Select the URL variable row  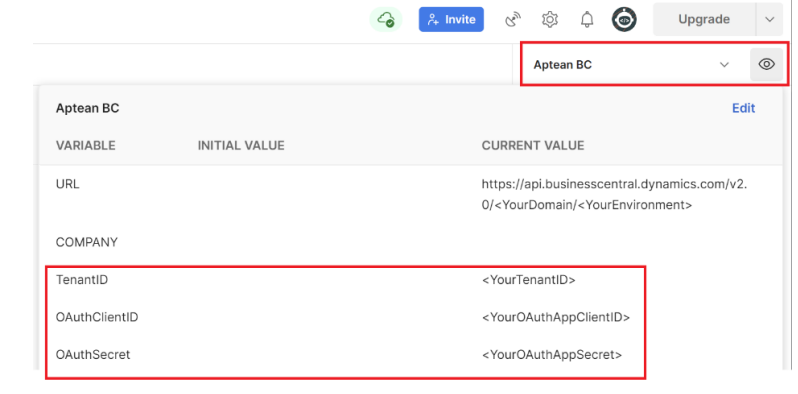click(x=411, y=194)
